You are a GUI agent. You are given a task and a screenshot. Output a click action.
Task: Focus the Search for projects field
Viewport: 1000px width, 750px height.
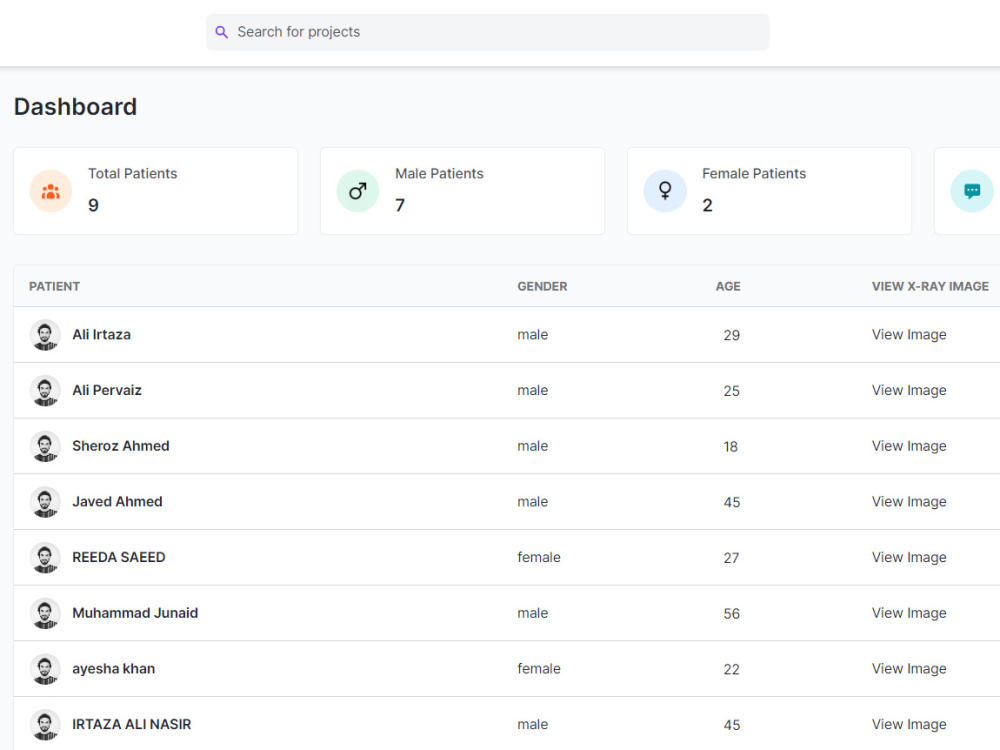tap(487, 32)
